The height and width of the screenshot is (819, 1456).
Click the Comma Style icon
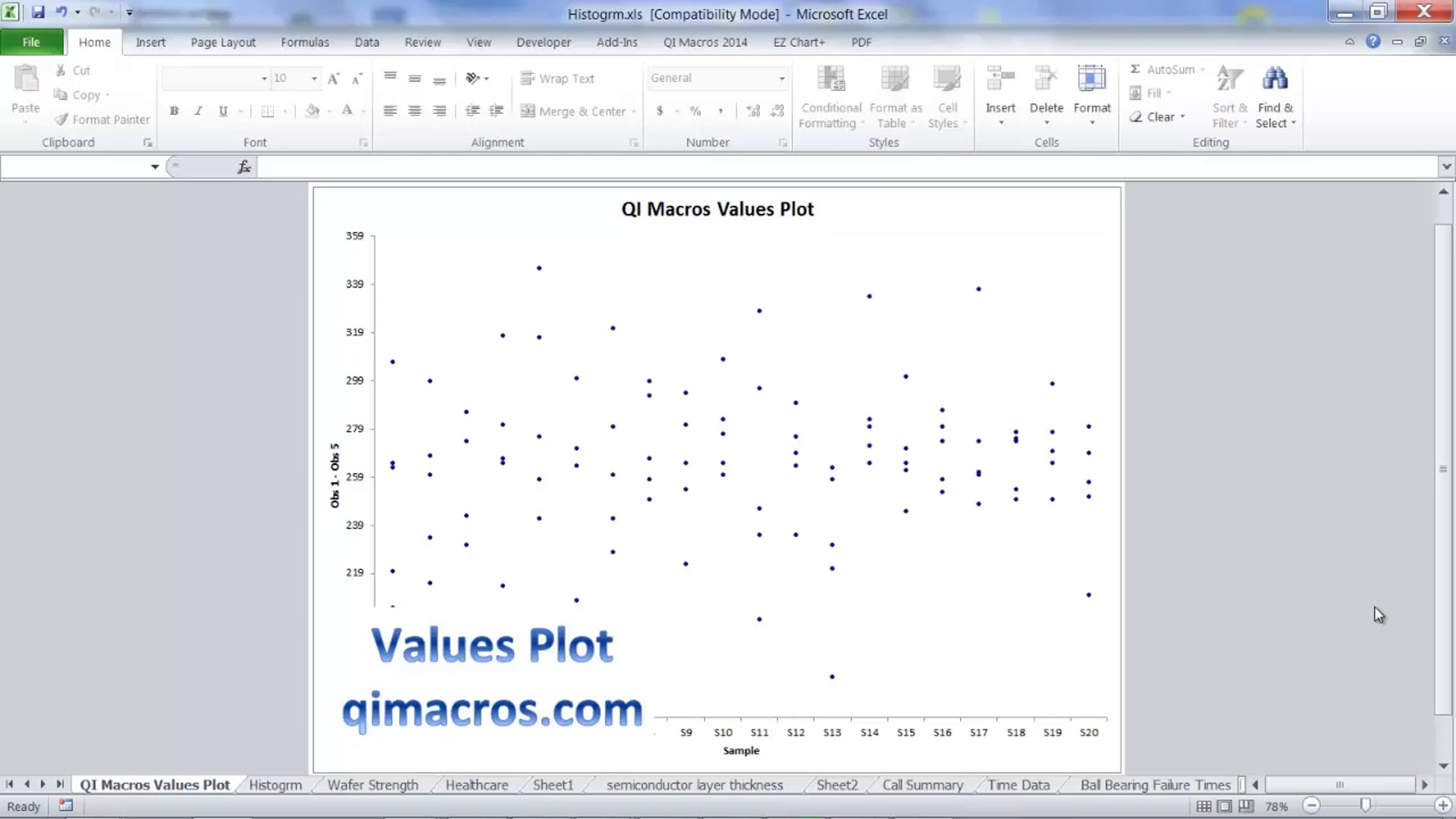pos(720,111)
